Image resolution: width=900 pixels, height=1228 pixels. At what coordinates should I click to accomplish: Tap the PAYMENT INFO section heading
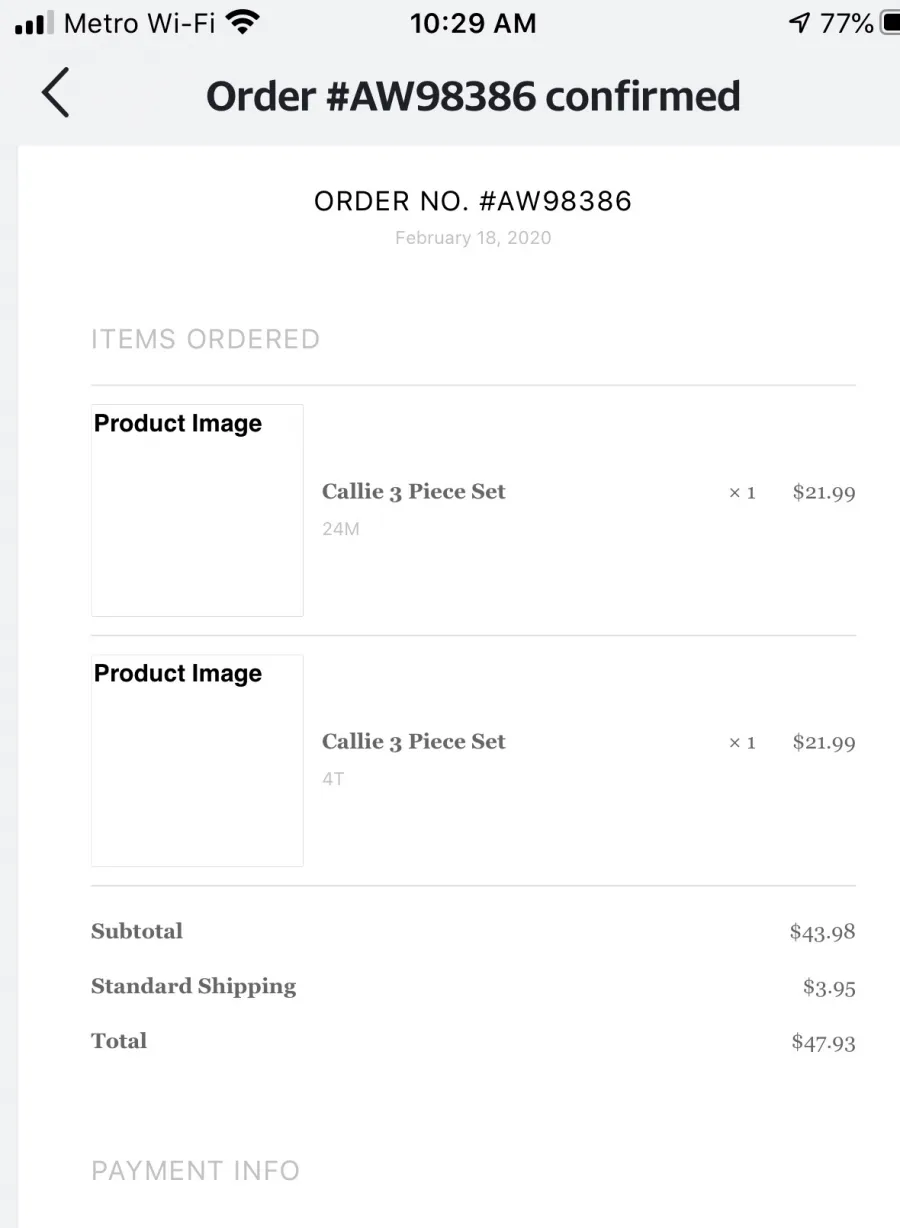tap(195, 1171)
